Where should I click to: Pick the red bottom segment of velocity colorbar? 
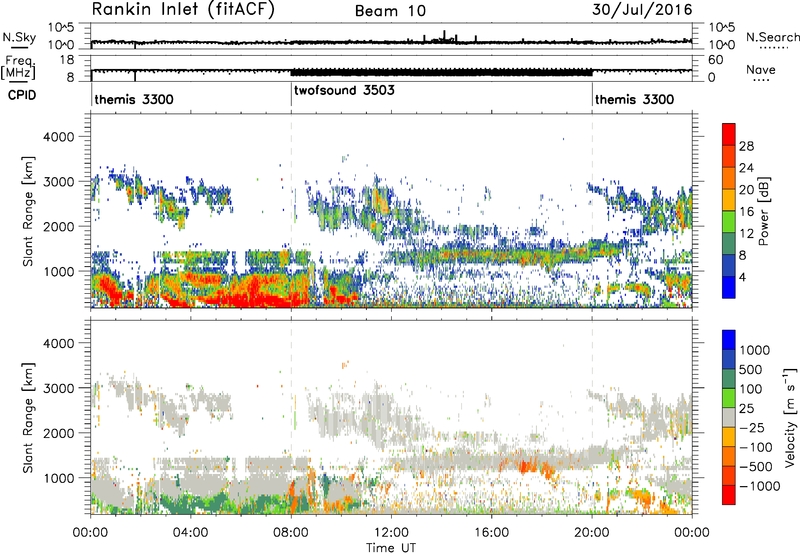point(729,495)
